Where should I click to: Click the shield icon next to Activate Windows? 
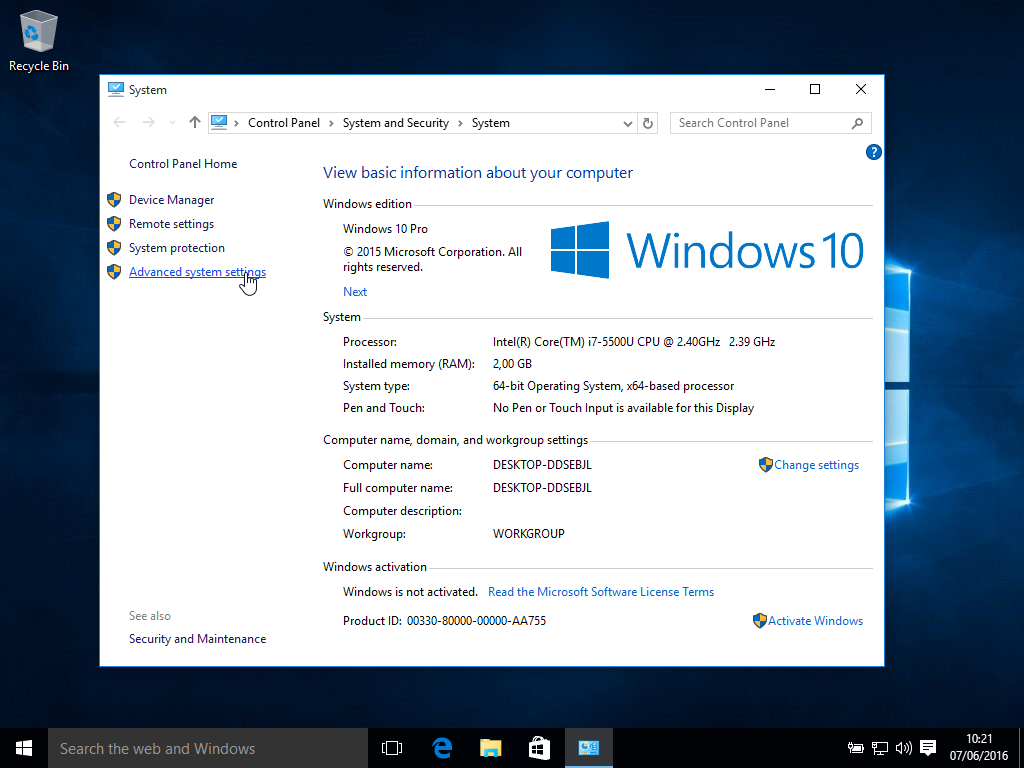(760, 621)
